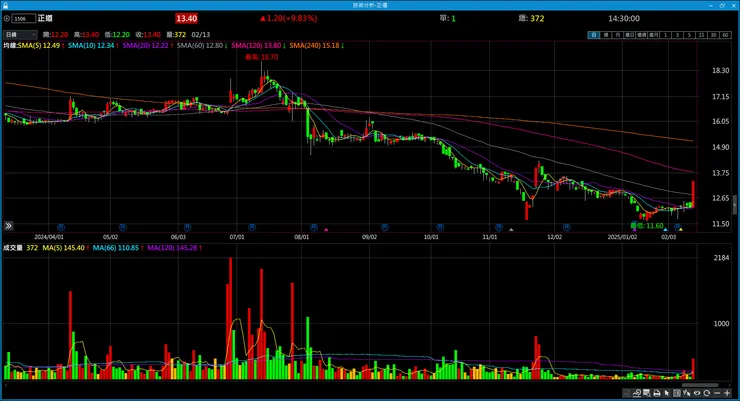740x401 pixels.
Task: Open the 日線 chart period dropdown
Action: click(x=20, y=34)
